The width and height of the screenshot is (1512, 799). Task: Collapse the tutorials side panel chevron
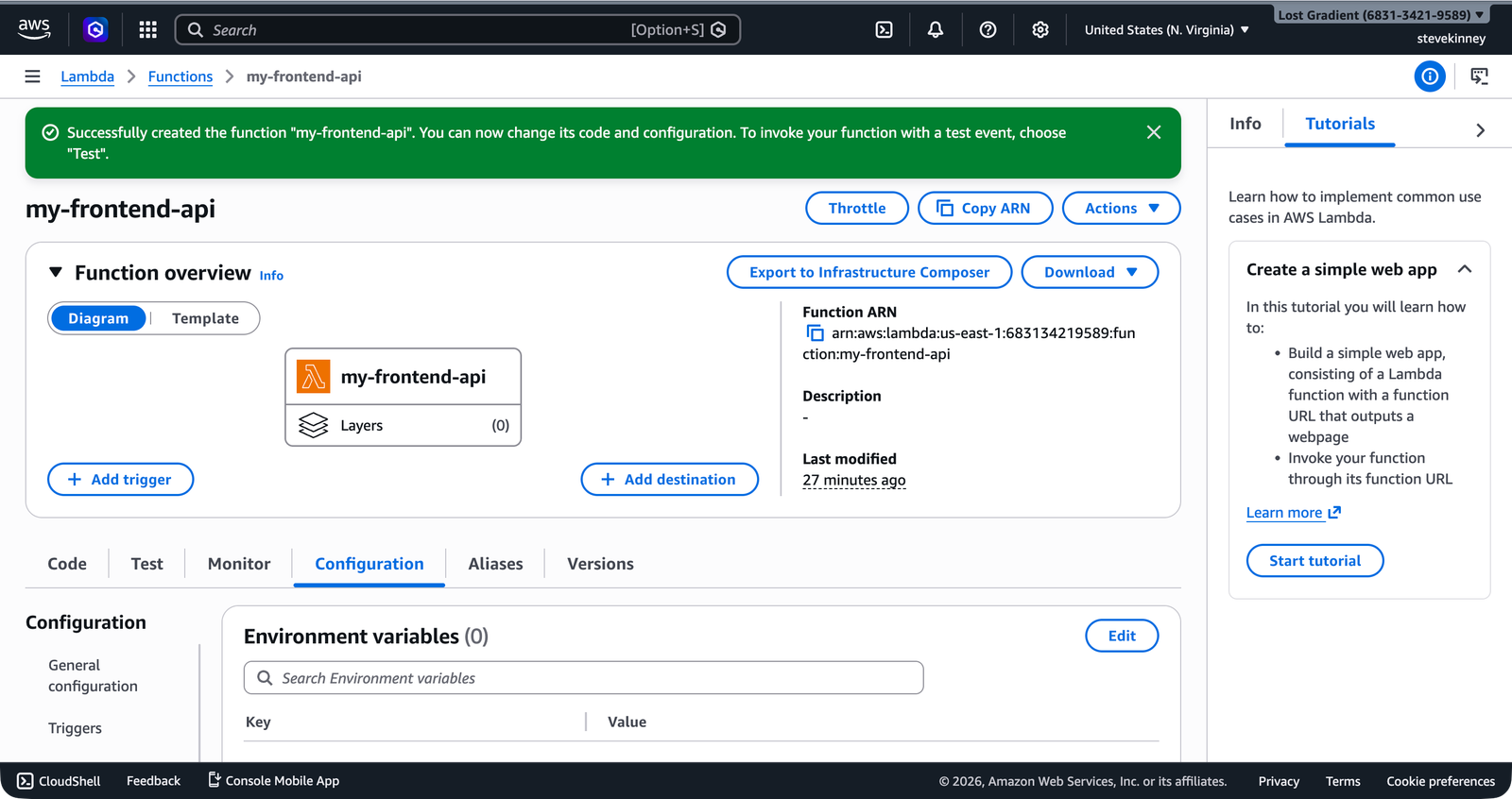click(1481, 130)
